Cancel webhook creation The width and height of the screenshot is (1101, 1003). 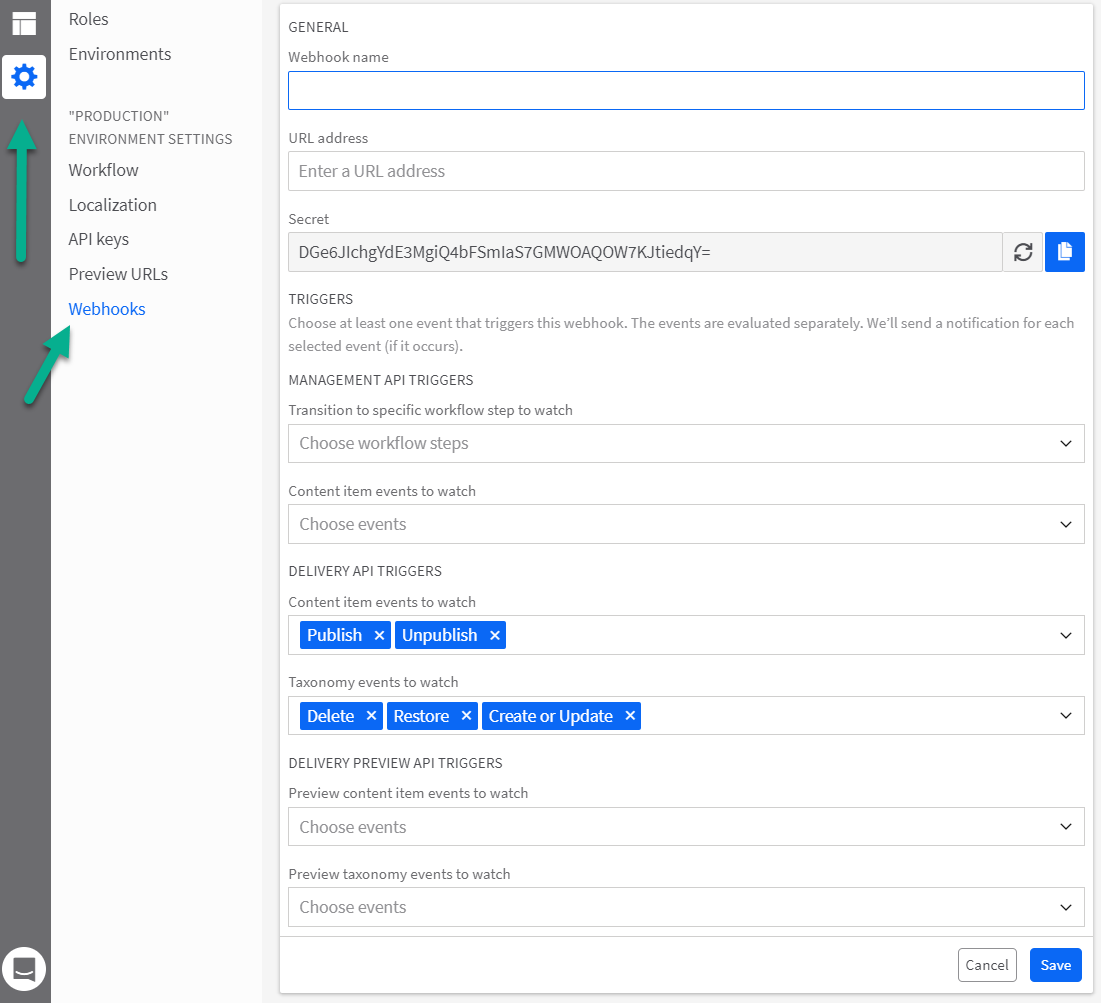(x=987, y=965)
